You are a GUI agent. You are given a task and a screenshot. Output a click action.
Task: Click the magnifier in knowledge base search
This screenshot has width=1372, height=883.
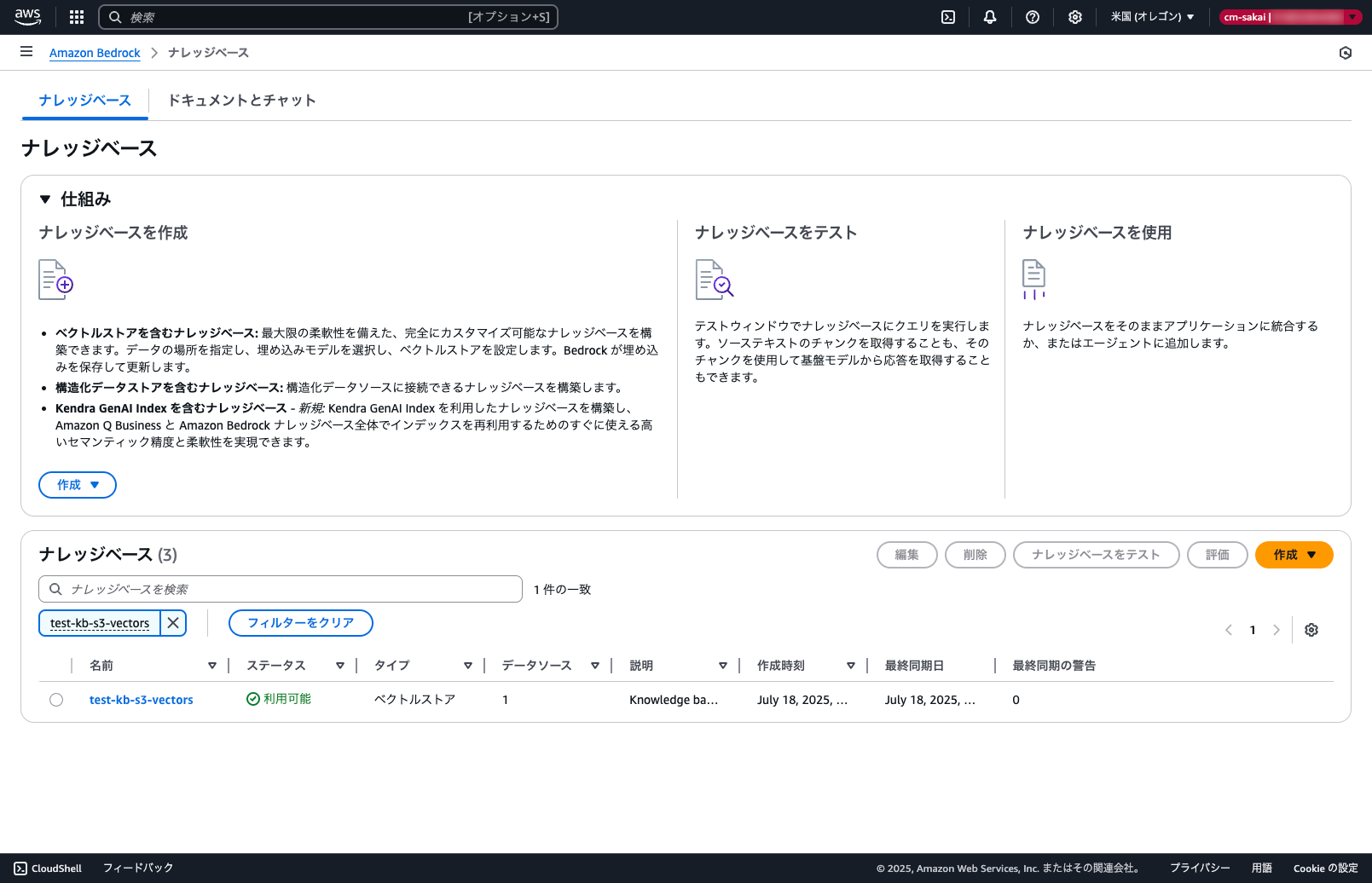pyautogui.click(x=55, y=589)
